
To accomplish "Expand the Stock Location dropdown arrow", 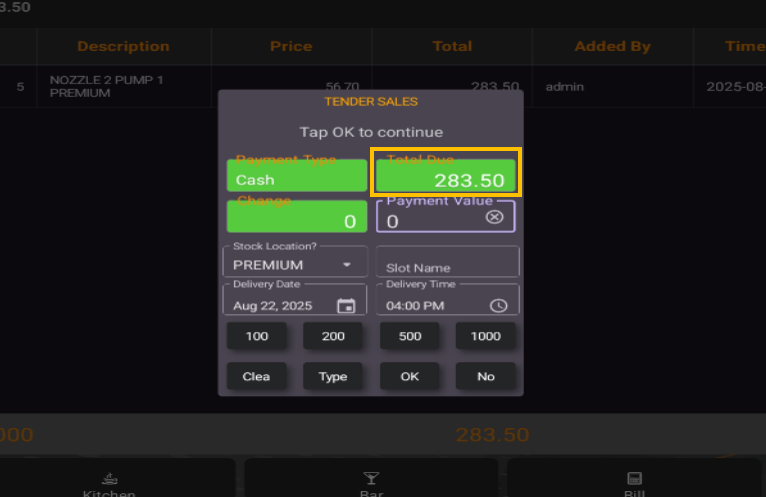I will (347, 265).
